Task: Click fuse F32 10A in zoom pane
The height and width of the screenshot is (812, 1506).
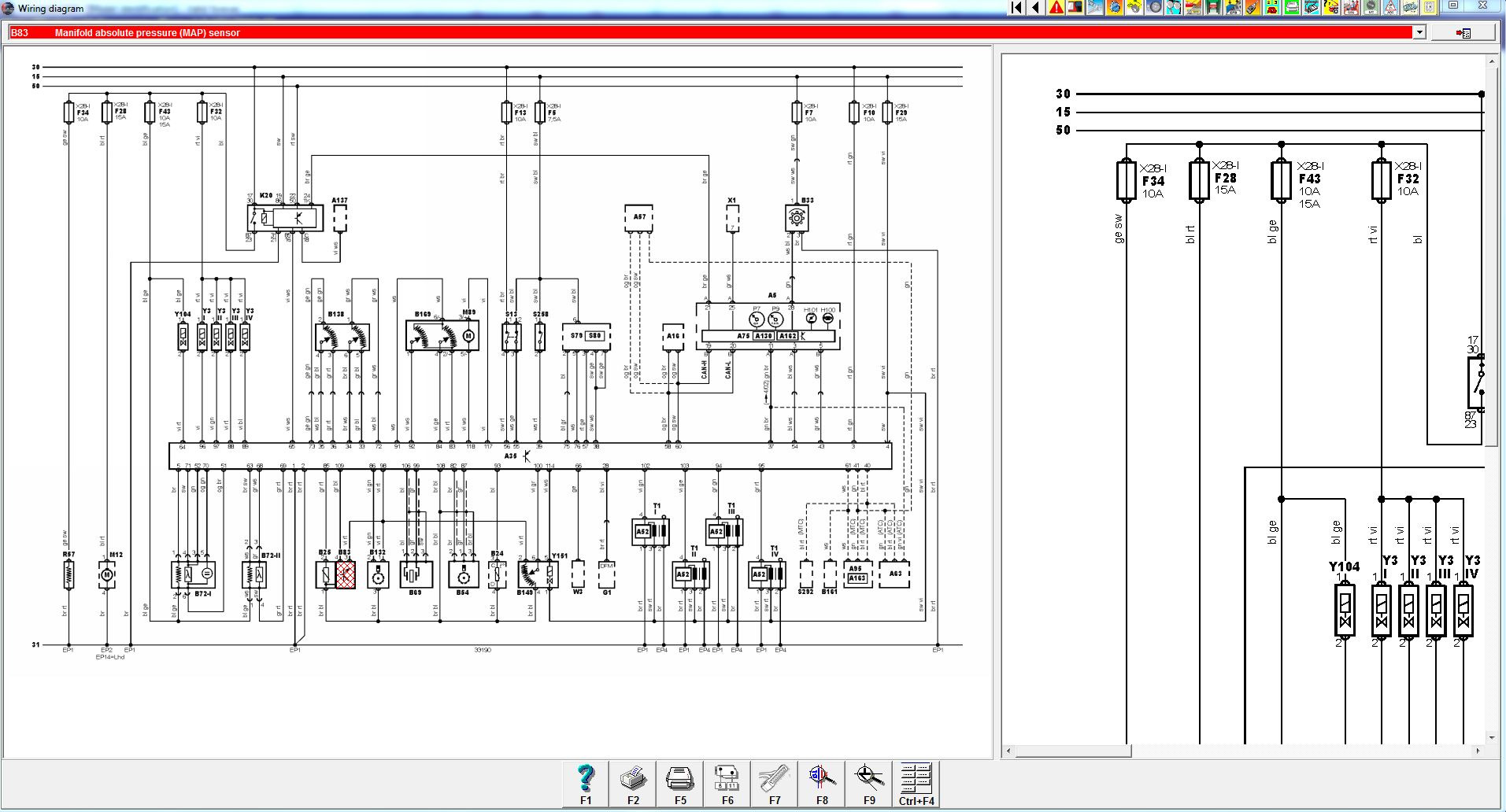Action: 1382,179
